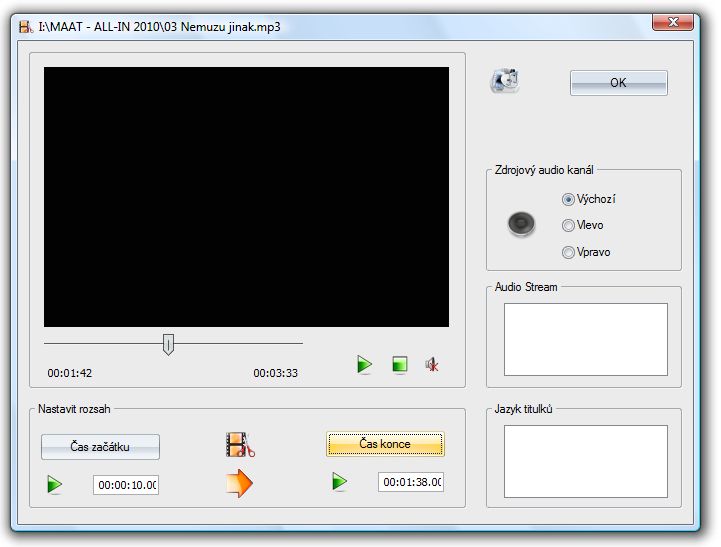Set the end time with Čas konce
Viewport: 721px width, 547px height.
(x=385, y=444)
